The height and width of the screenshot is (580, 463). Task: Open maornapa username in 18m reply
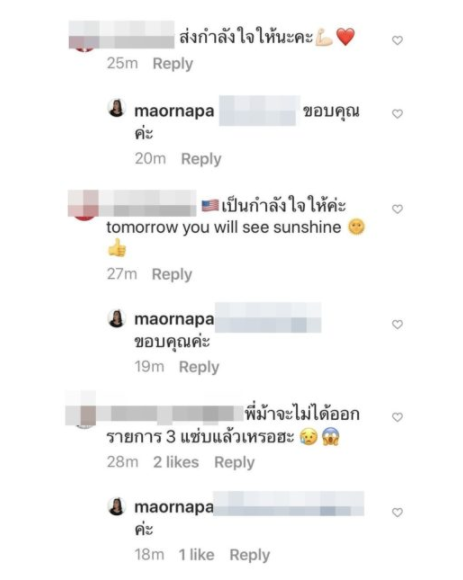[x=174, y=507]
